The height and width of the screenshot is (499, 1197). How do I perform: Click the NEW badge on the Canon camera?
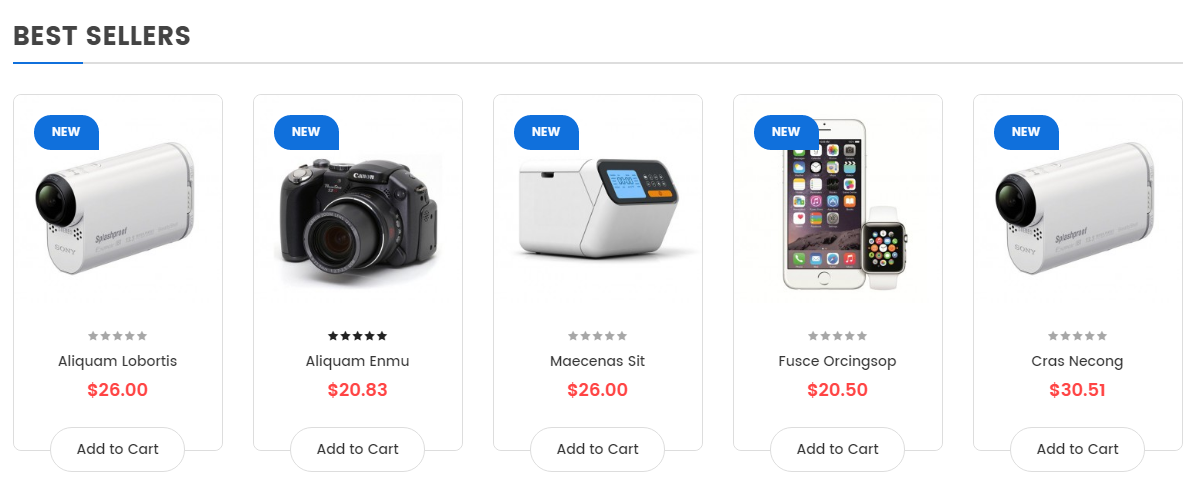(306, 132)
